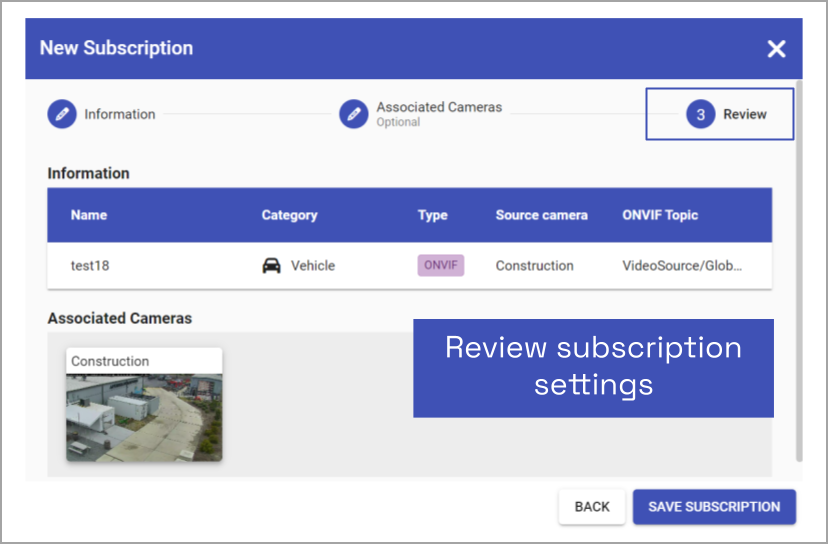This screenshot has width=828, height=544.
Task: Click SAVE SUBSCRIPTION button
Action: pos(714,507)
